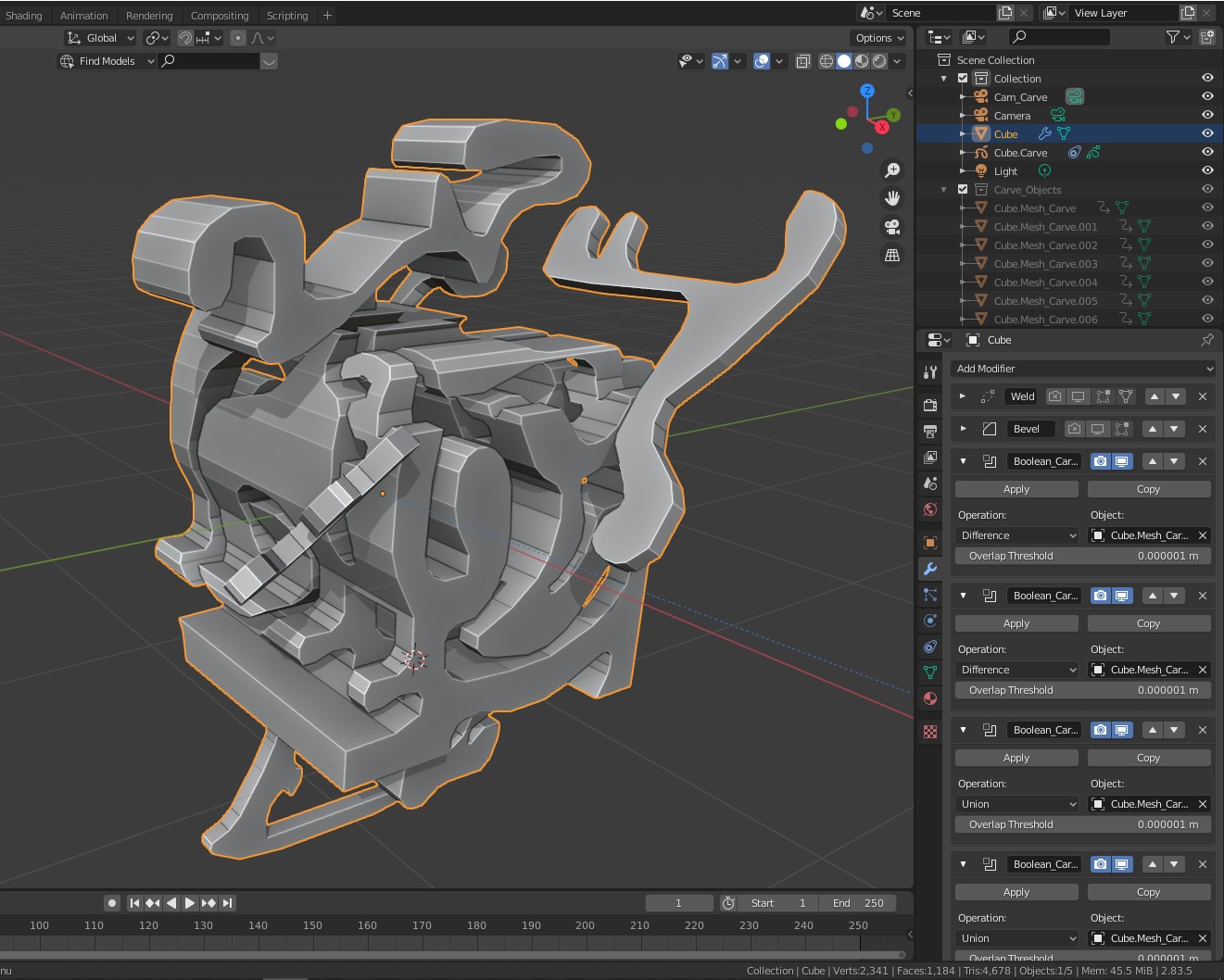Select the pan view hand icon
The width and height of the screenshot is (1224, 980).
(891, 198)
